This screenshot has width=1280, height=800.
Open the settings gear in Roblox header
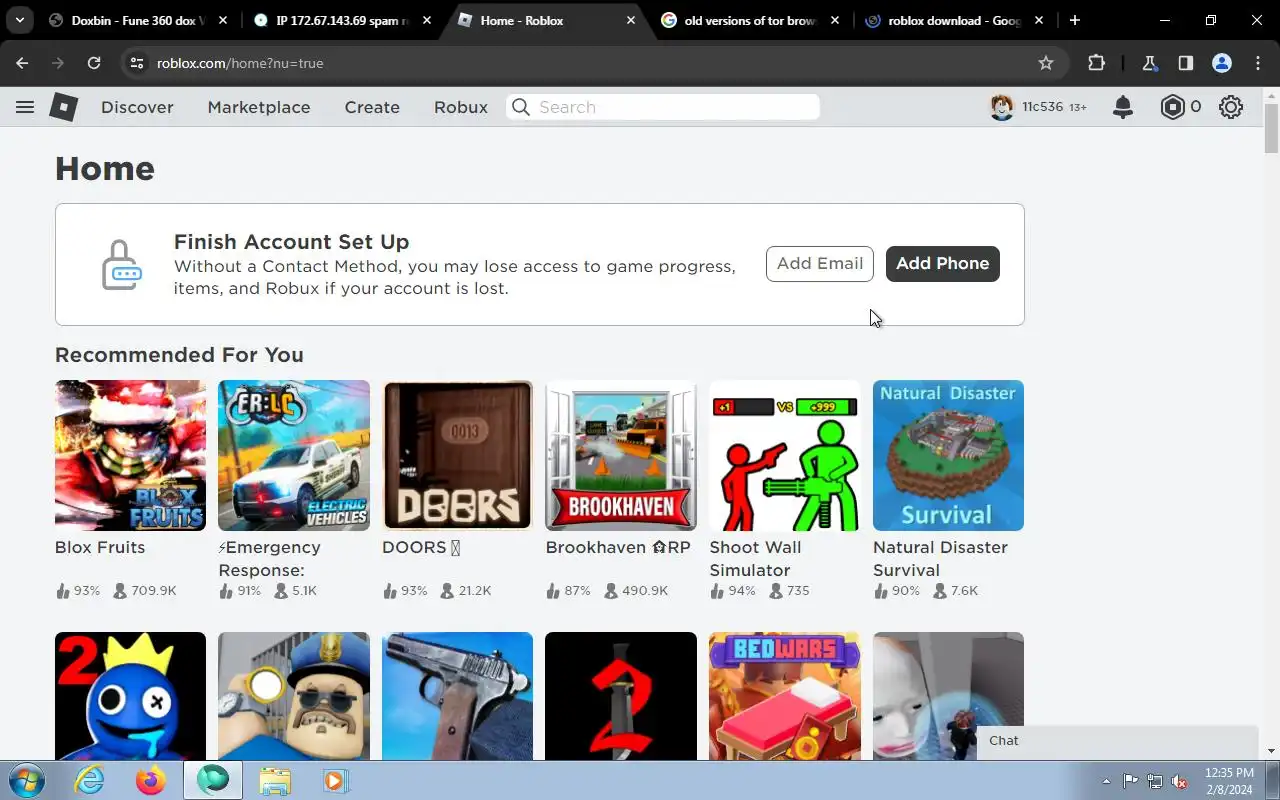coord(1231,107)
